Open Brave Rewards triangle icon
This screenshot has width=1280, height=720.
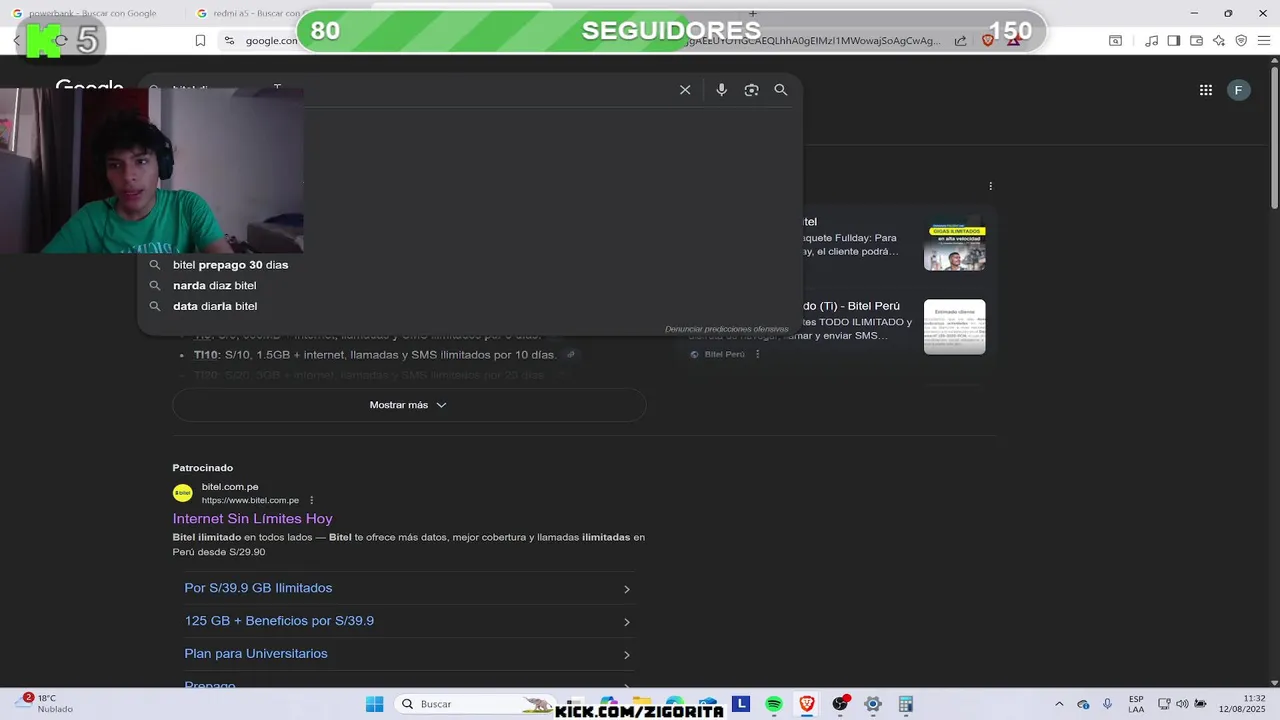[1014, 41]
